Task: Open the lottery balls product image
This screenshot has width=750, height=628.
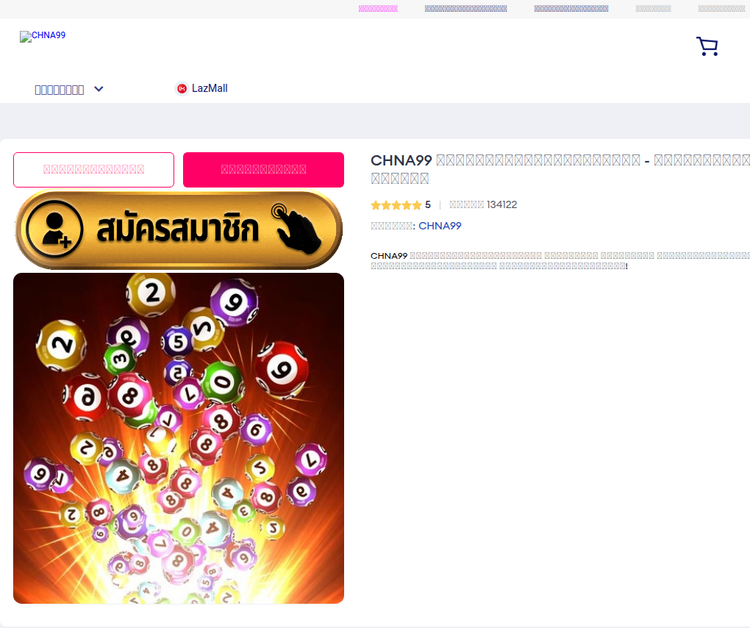Action: 178,438
